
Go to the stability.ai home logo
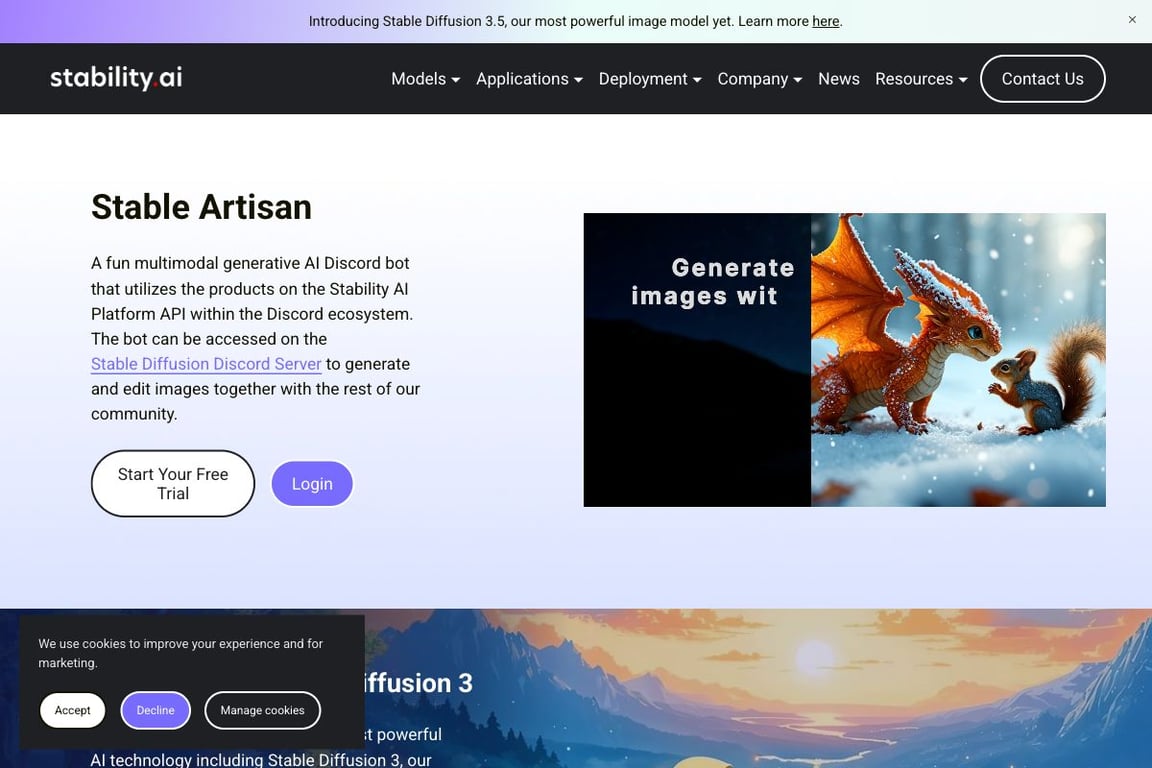tap(116, 77)
